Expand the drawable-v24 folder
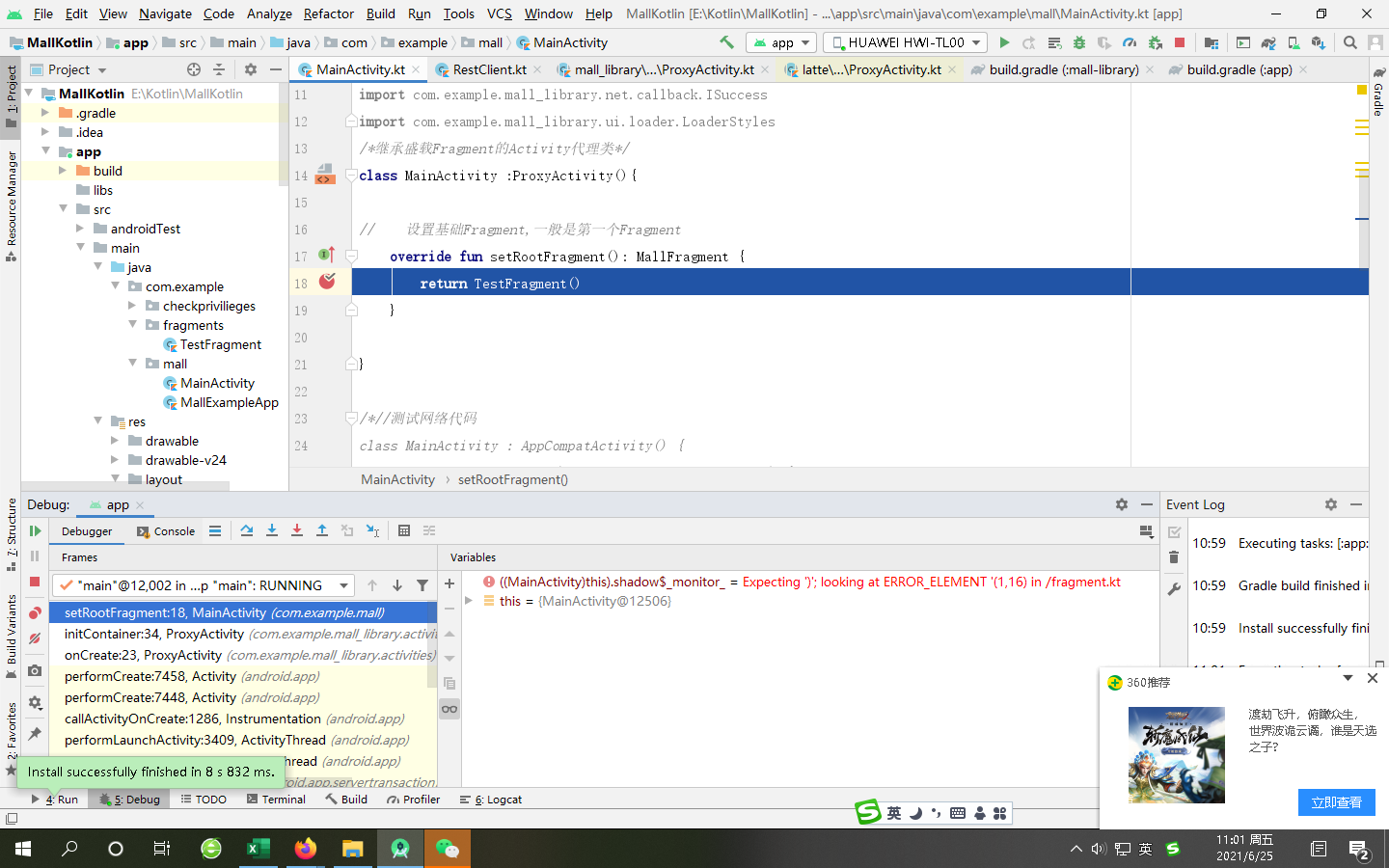1389x868 pixels. 115,460
